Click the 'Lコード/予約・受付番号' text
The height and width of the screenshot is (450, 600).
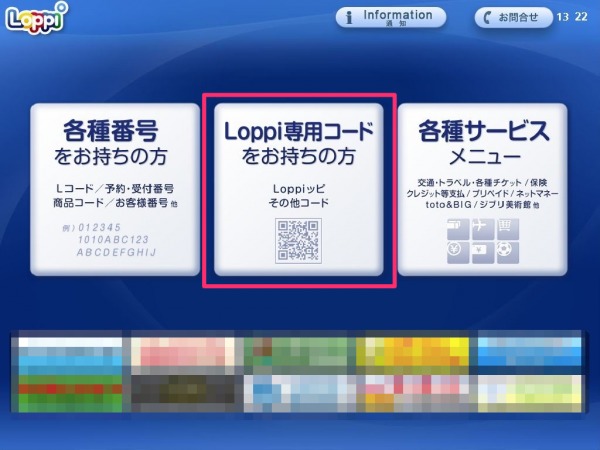115,189
